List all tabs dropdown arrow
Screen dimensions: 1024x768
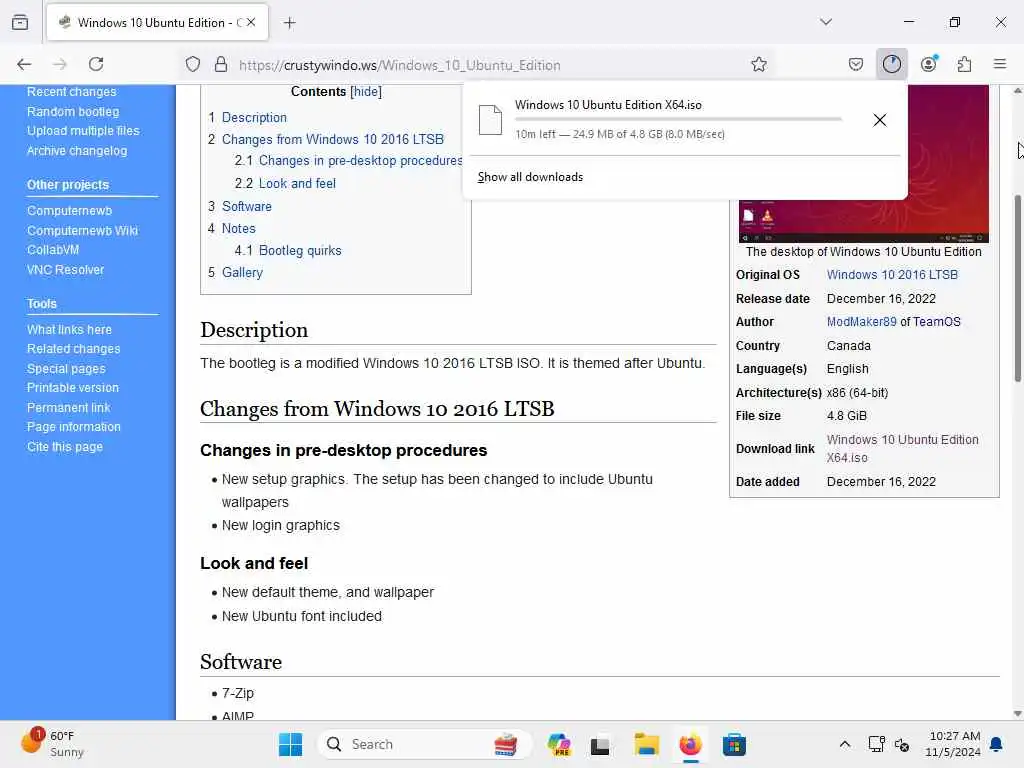(825, 22)
